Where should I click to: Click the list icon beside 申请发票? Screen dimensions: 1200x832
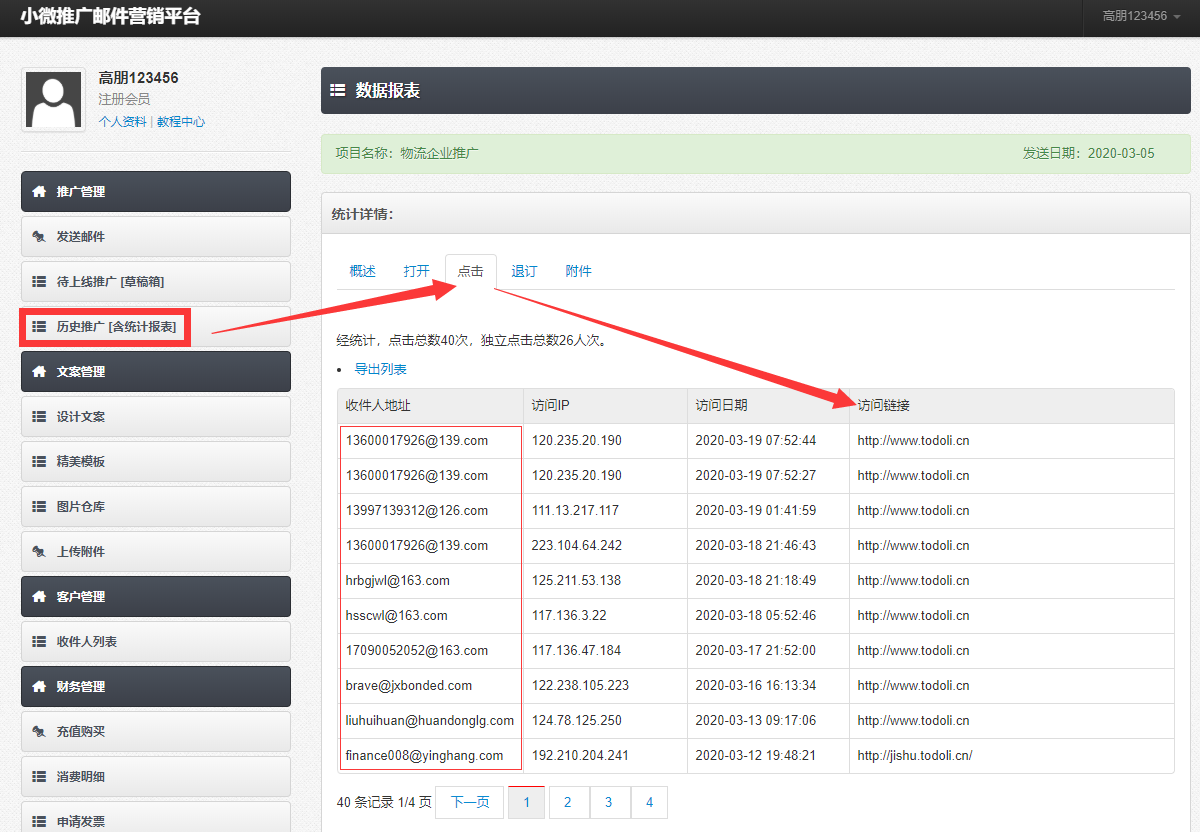pos(39,822)
